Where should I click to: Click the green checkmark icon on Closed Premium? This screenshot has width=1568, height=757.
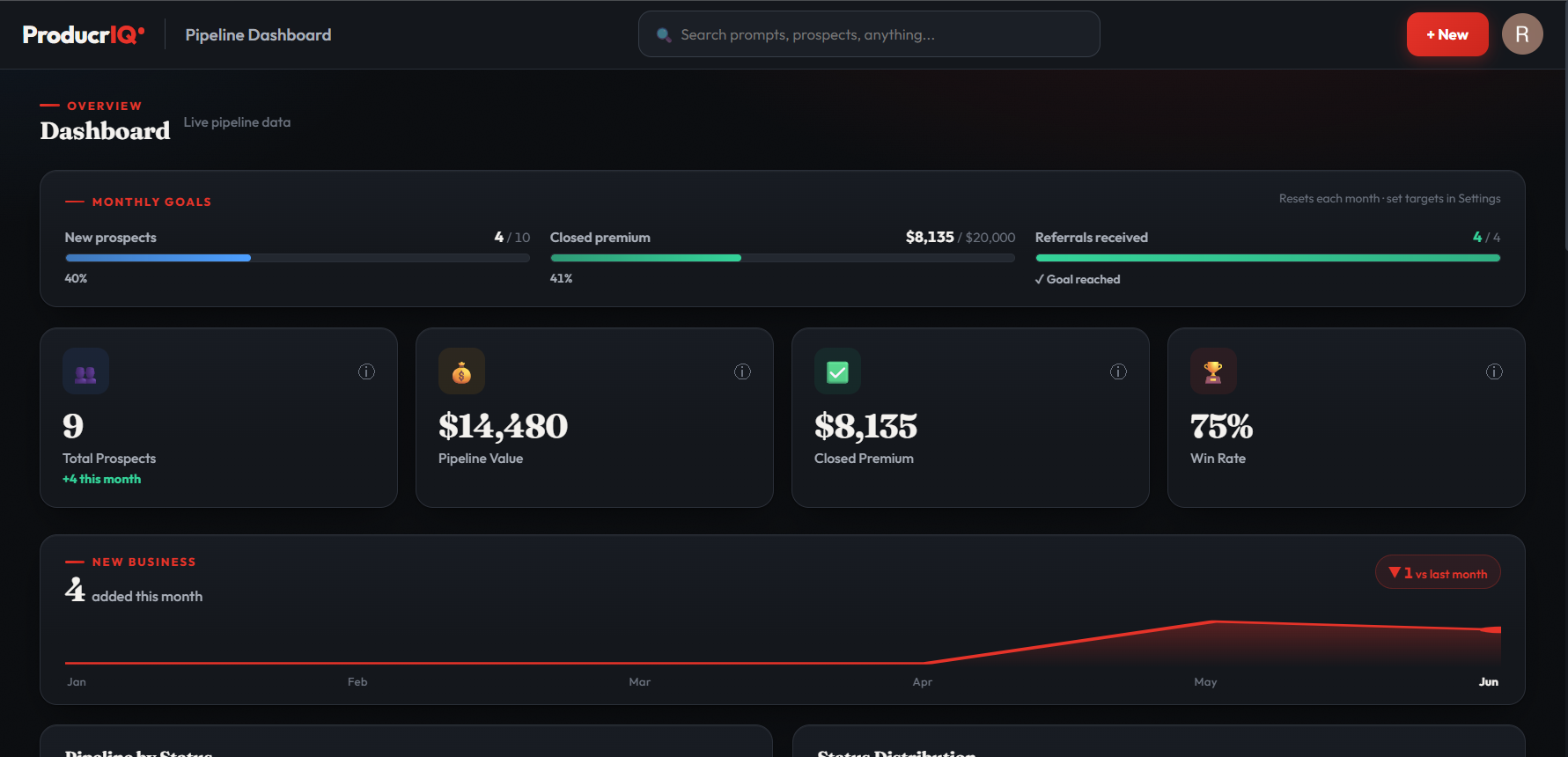pyautogui.click(x=837, y=371)
